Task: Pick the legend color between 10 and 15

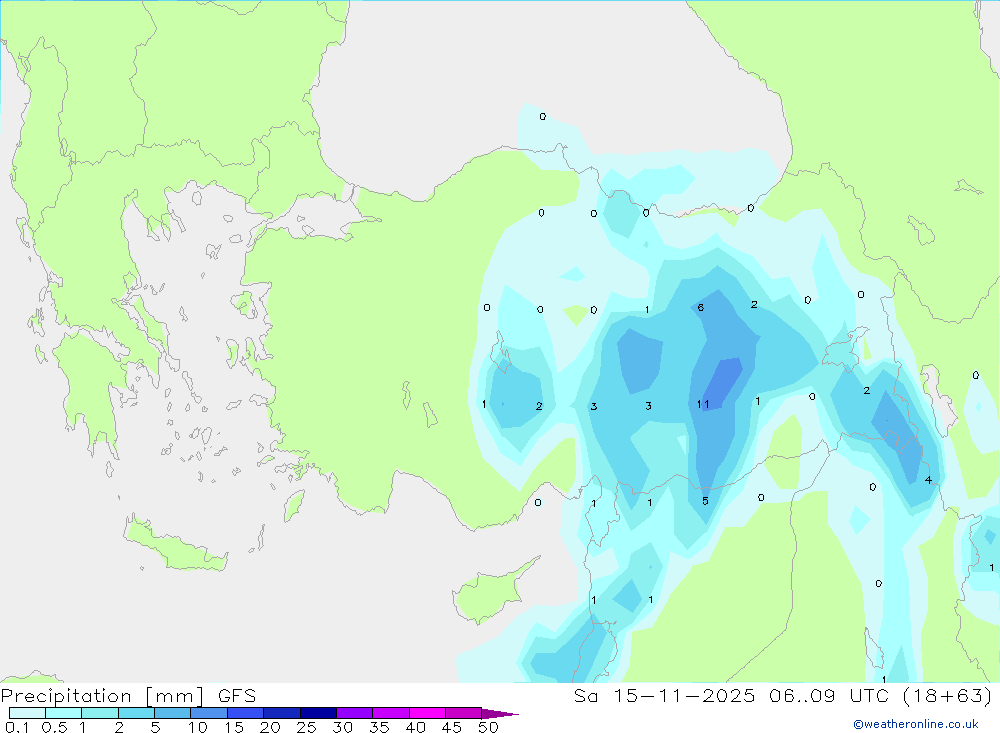Action: click(x=209, y=713)
